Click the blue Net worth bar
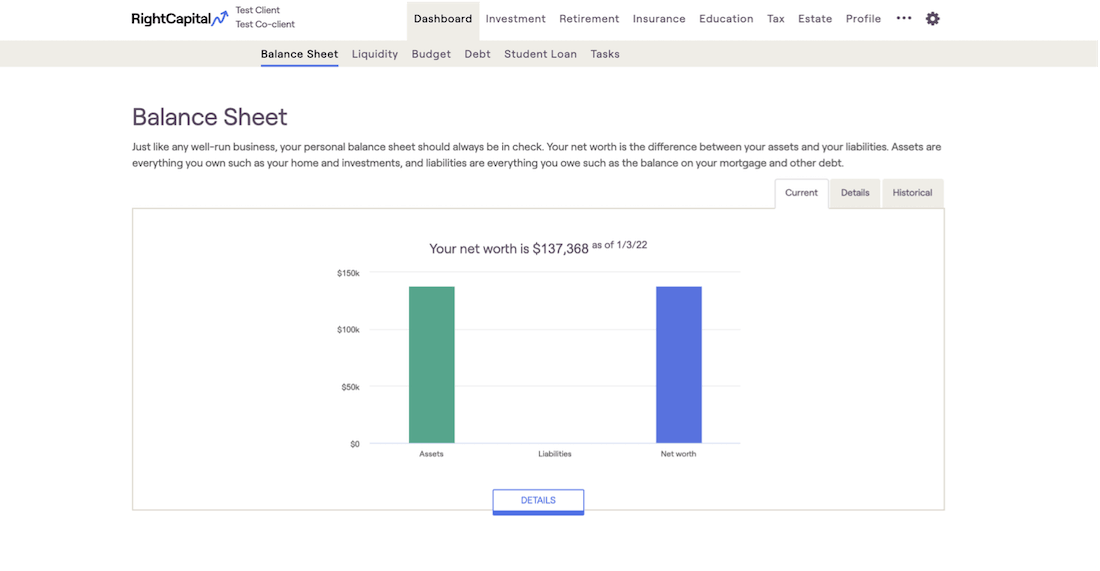 (678, 365)
